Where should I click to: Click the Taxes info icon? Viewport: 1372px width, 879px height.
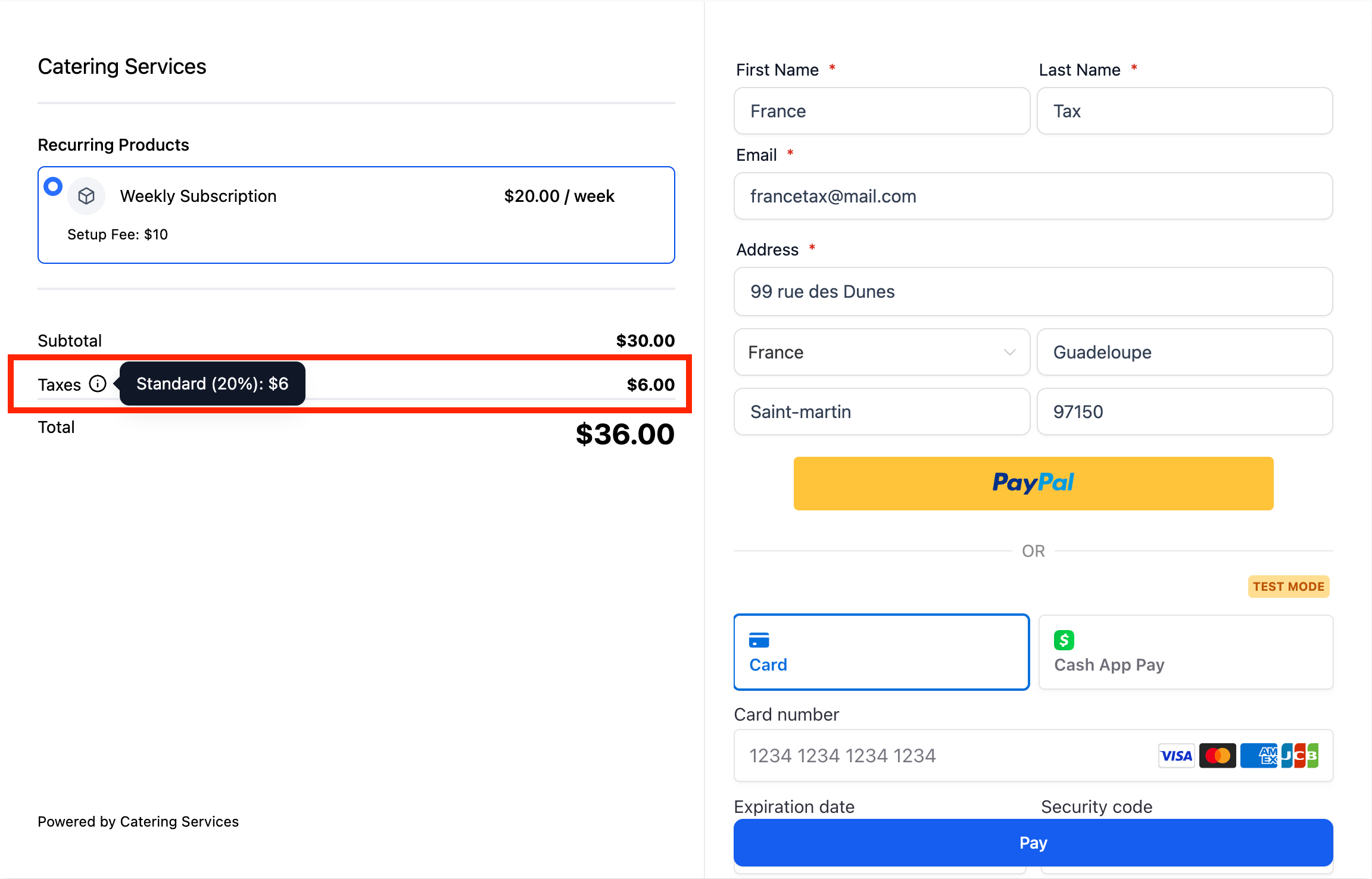[98, 384]
